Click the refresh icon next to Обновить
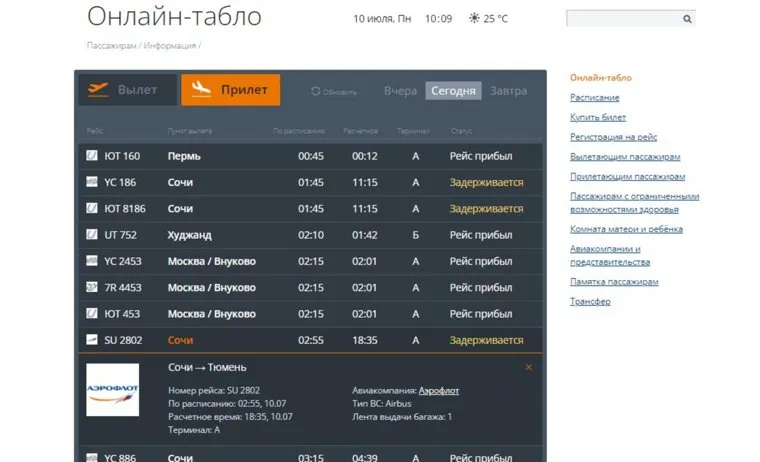Image resolution: width=760 pixels, height=462 pixels. click(316, 91)
